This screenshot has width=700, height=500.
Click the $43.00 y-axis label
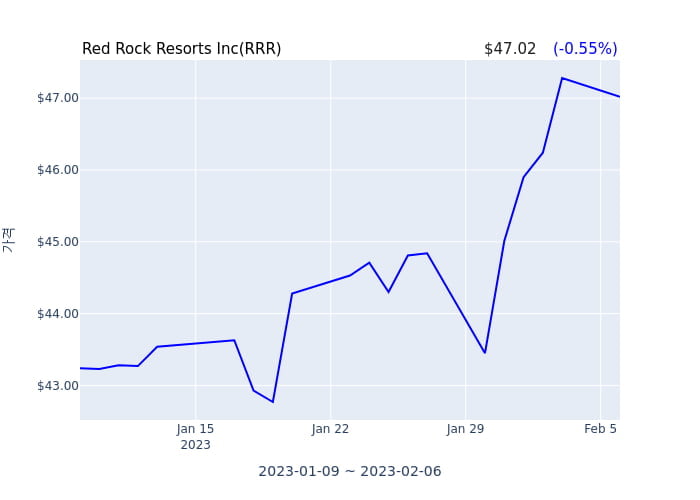[x=58, y=385]
